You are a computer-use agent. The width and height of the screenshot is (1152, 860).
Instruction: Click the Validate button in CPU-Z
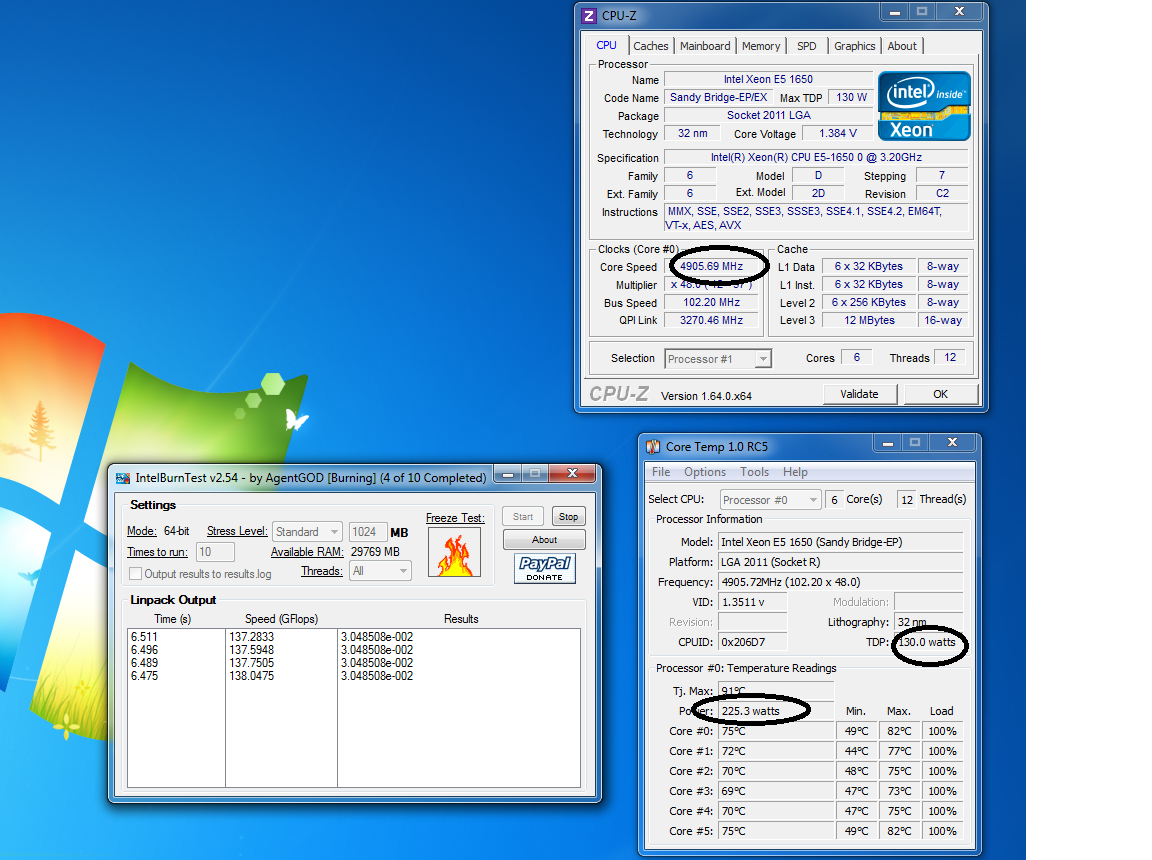[x=860, y=394]
